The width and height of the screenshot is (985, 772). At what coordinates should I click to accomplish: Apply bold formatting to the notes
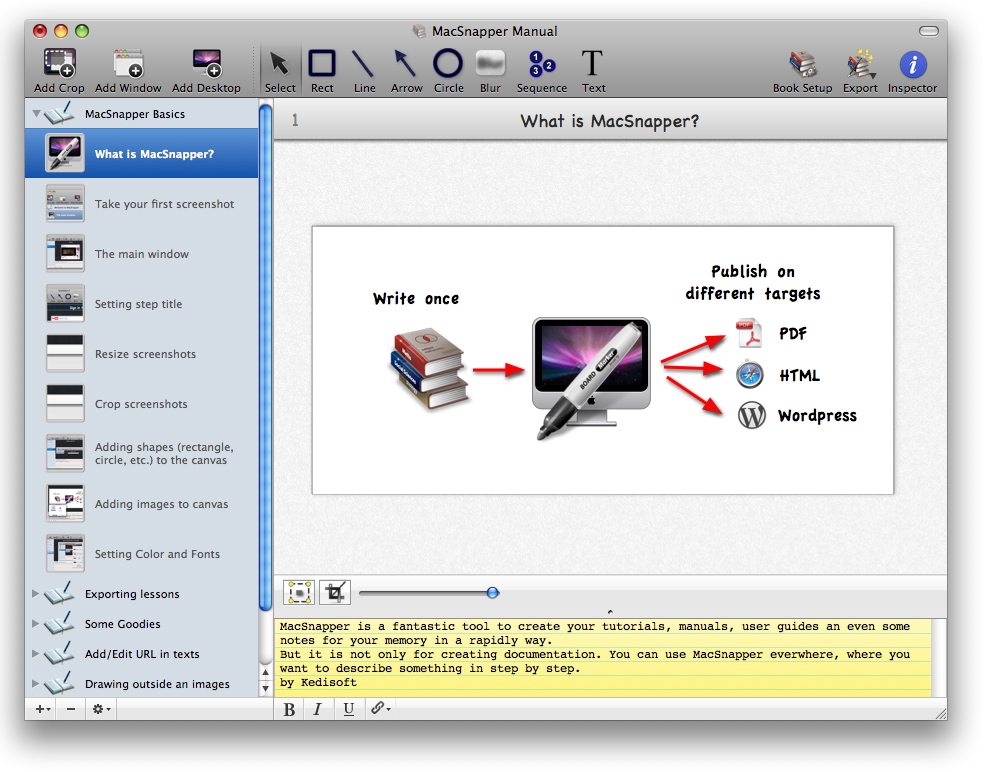(289, 709)
